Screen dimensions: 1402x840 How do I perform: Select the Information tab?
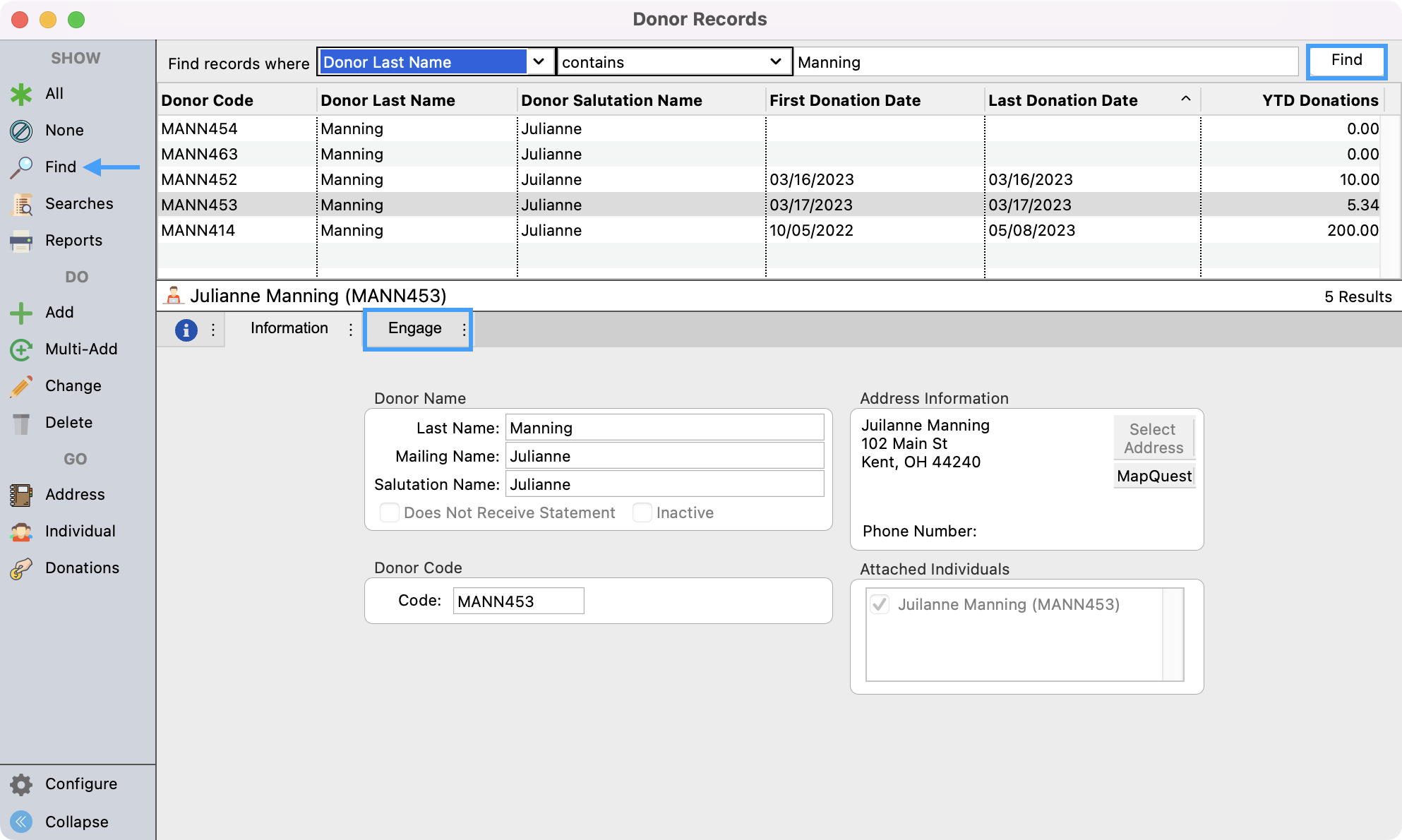coord(289,328)
